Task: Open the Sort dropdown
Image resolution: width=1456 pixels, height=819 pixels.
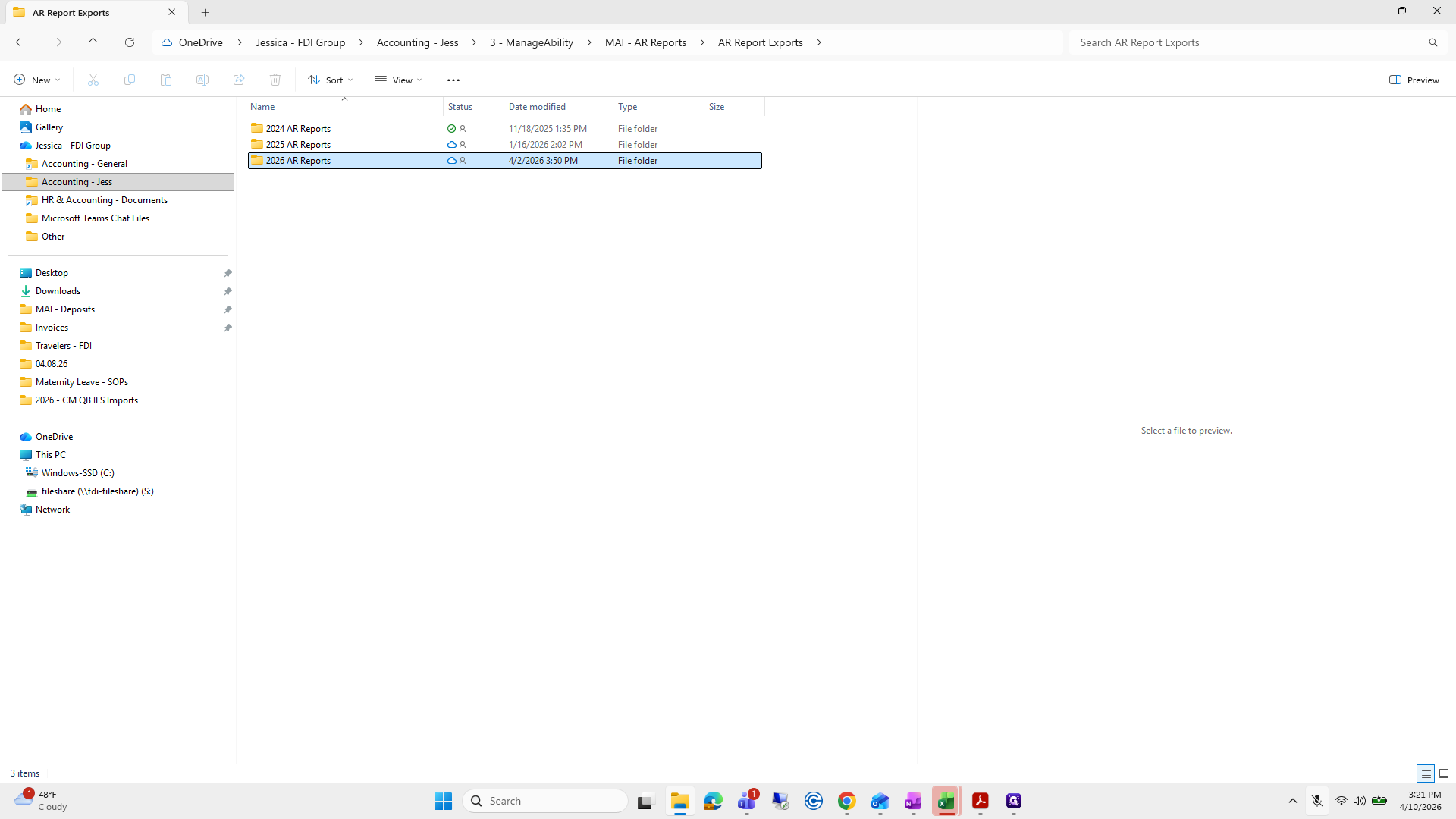Action: click(331, 80)
